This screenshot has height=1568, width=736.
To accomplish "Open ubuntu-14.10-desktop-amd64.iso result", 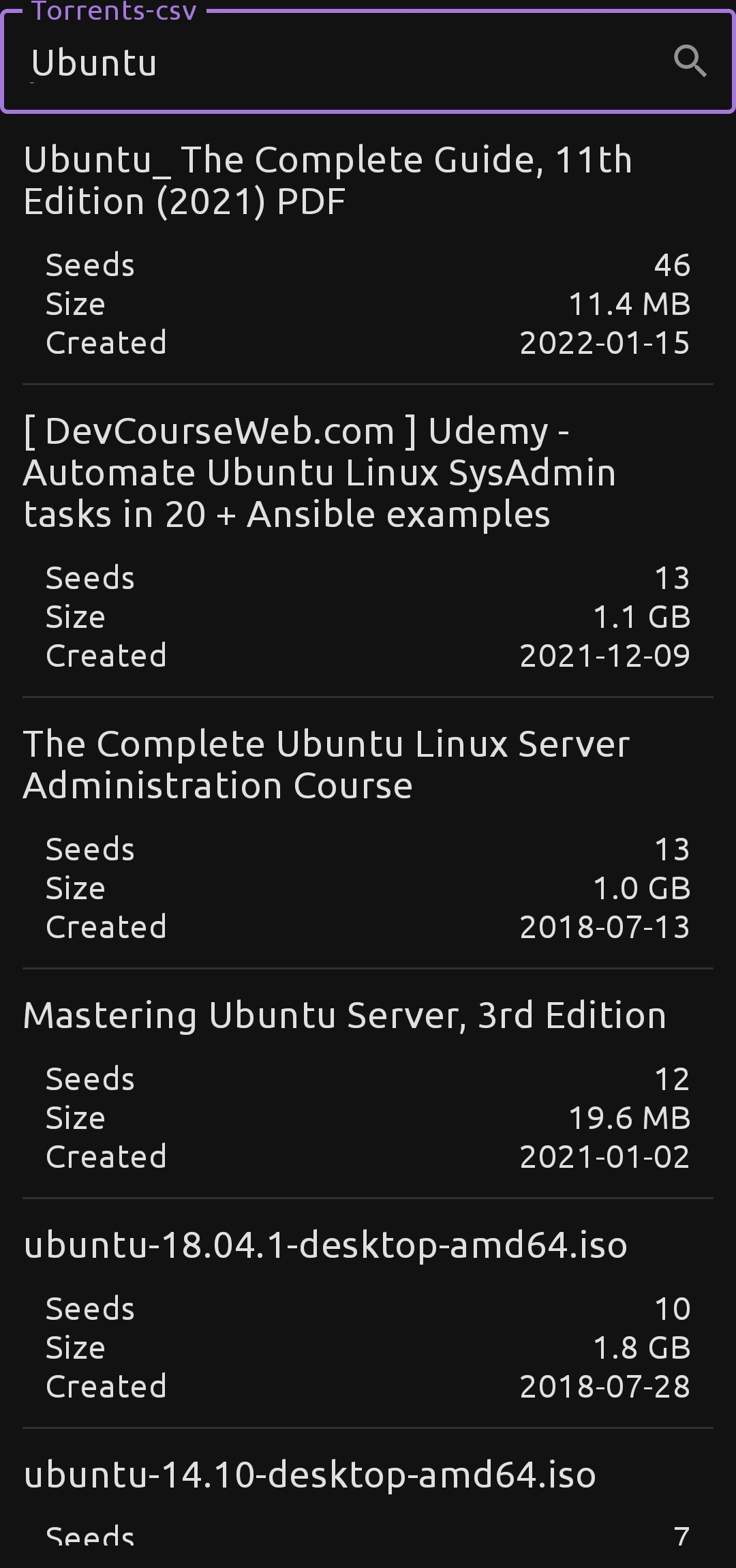I will coord(310,1475).
